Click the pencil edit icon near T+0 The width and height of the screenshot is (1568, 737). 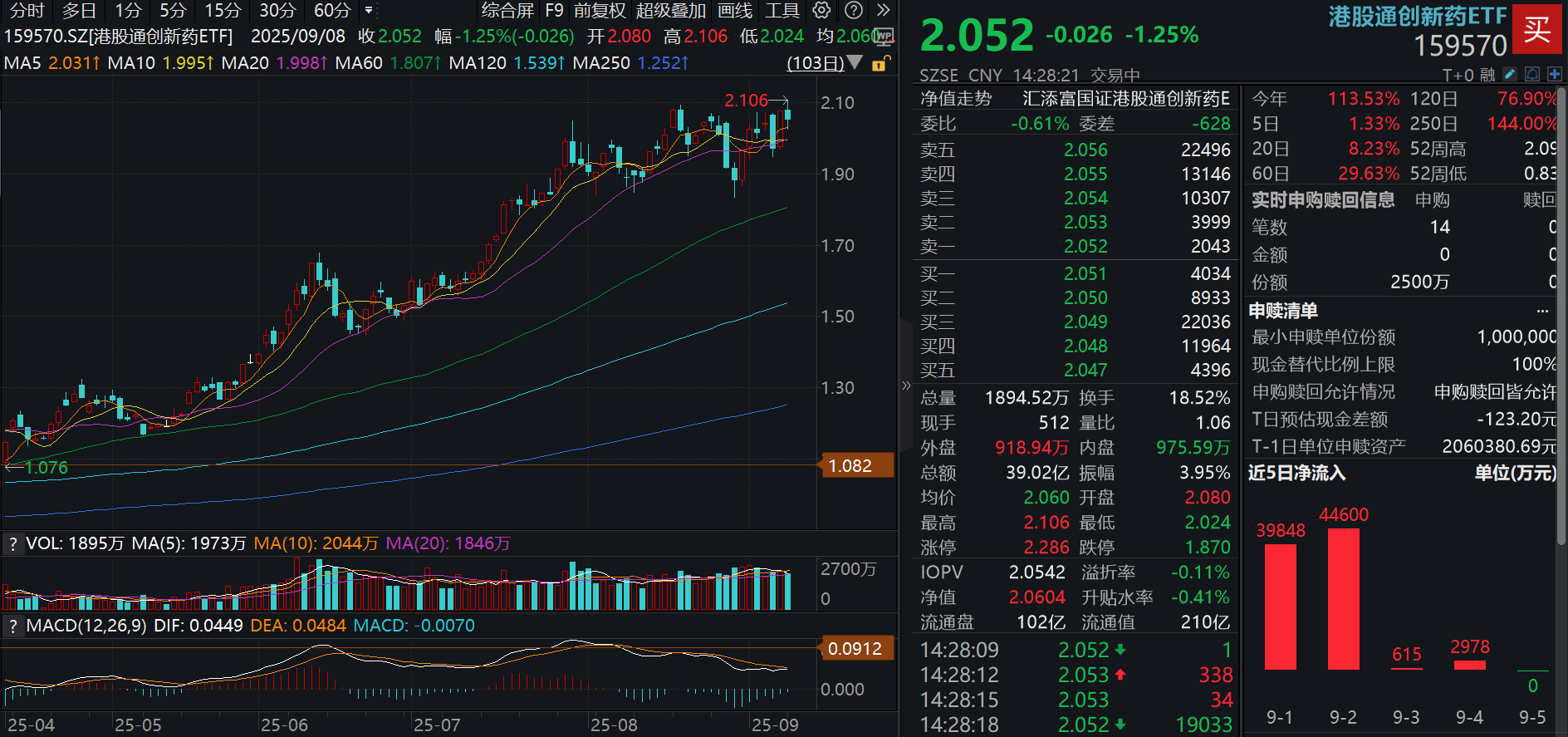tap(1510, 74)
